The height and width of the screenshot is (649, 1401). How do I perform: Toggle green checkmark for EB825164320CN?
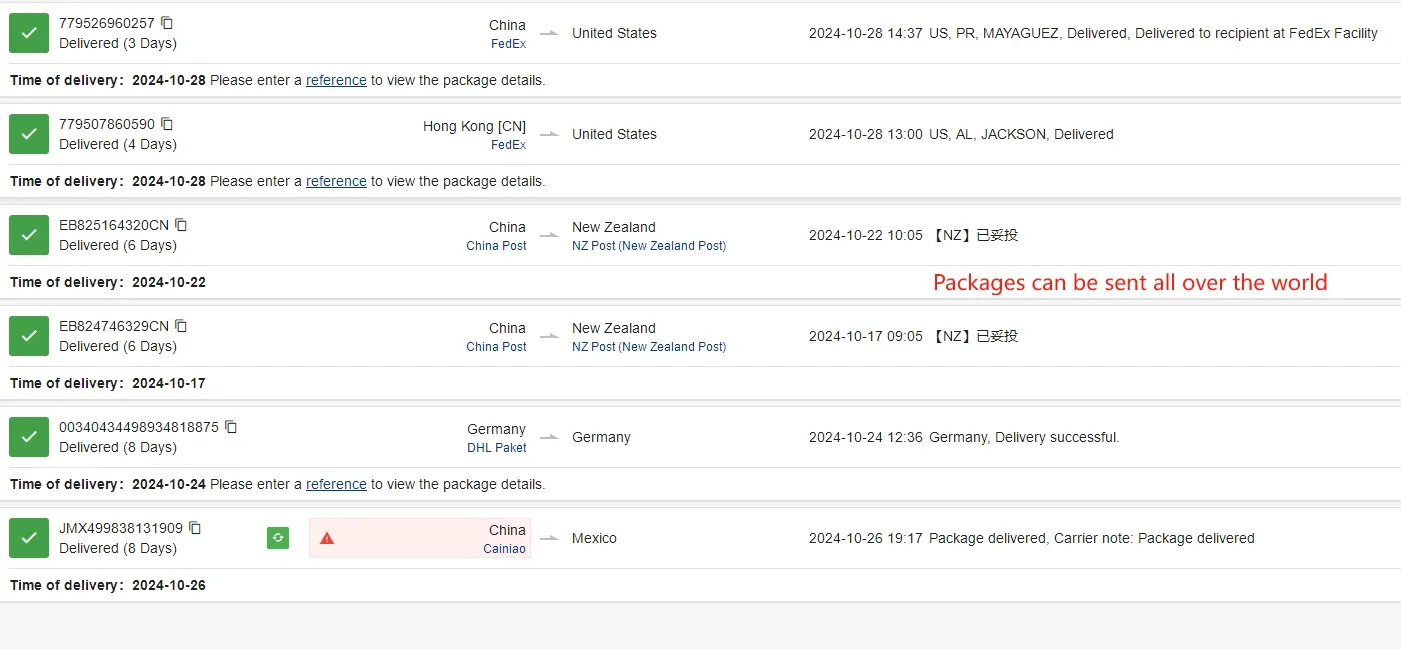(x=29, y=235)
